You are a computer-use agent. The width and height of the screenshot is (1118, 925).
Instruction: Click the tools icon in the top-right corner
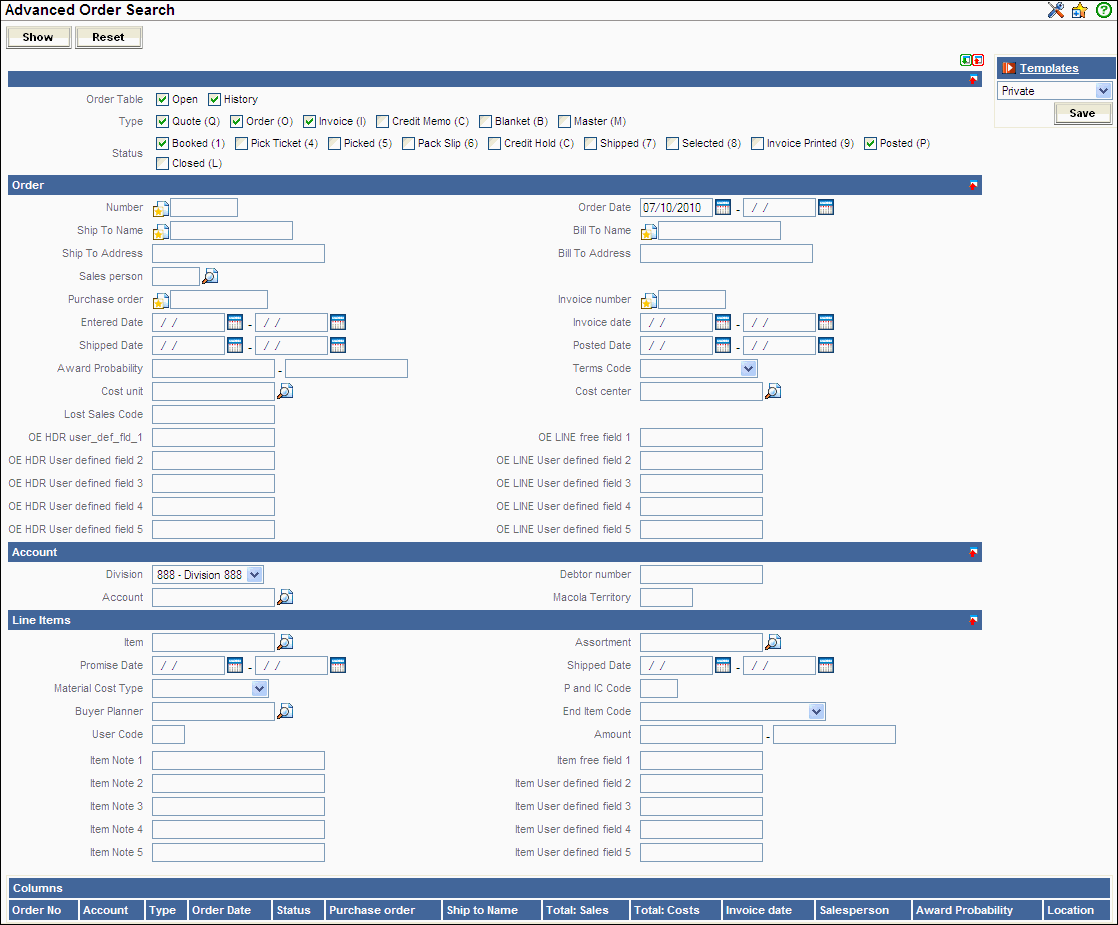pos(1055,10)
